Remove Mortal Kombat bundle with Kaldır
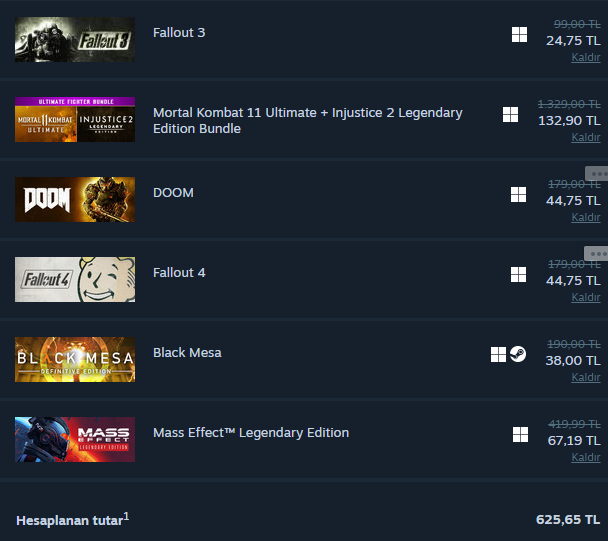The width and height of the screenshot is (608, 541). click(x=586, y=137)
